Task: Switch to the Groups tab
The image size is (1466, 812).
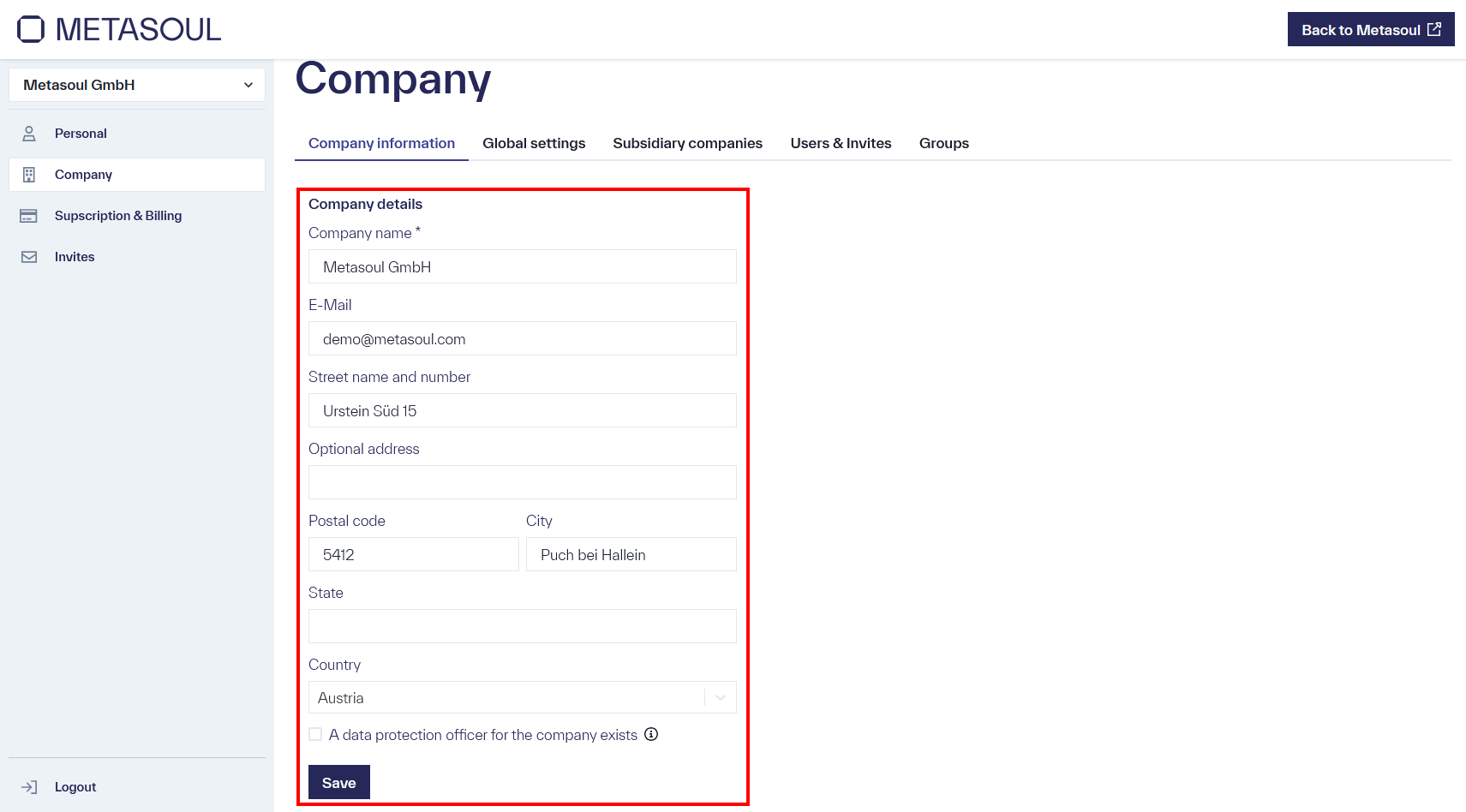Action: [943, 143]
